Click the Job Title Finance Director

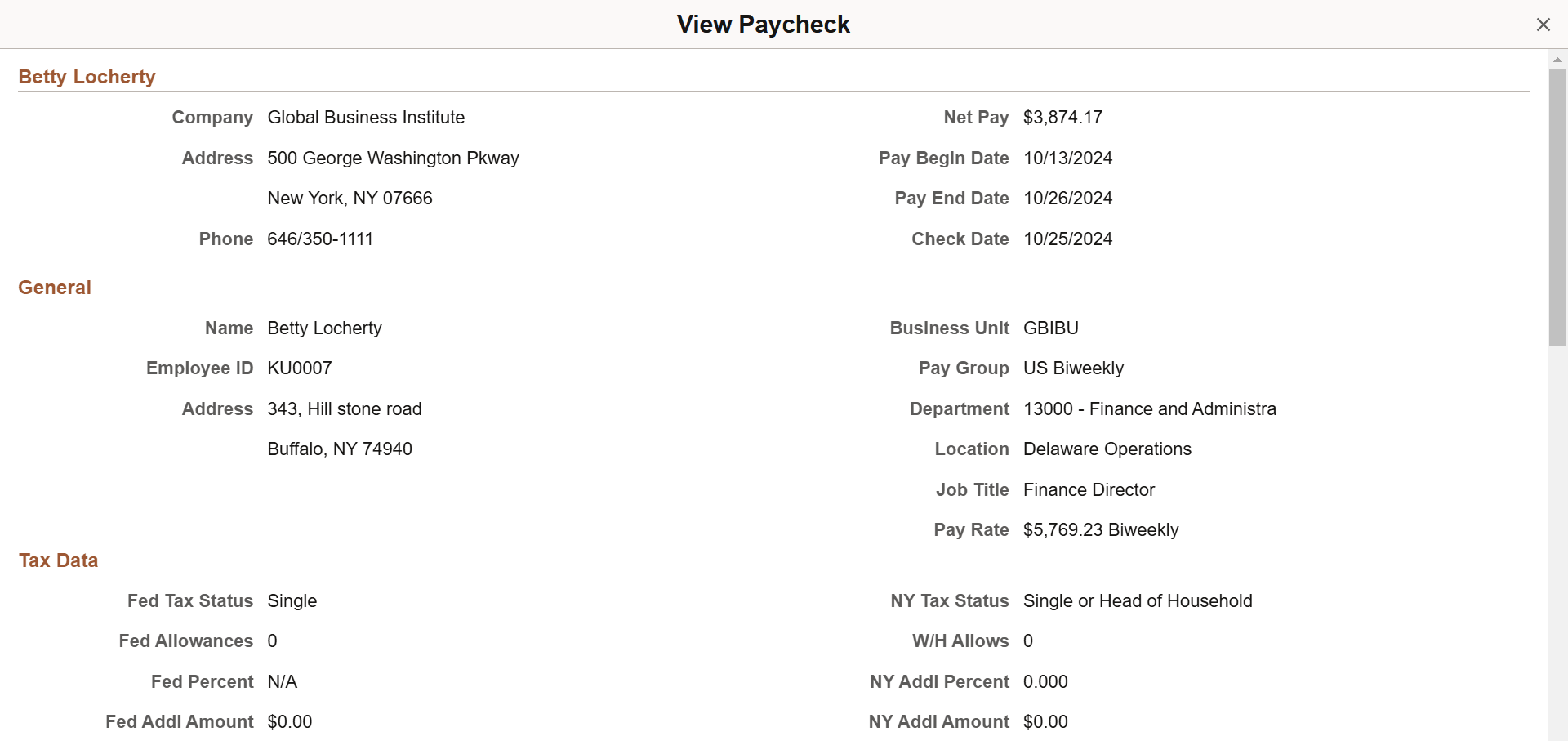(1089, 489)
